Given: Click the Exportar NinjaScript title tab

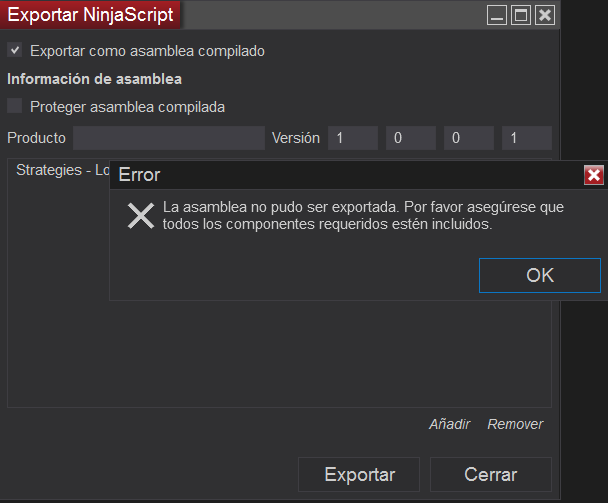Looking at the screenshot, I should [90, 15].
